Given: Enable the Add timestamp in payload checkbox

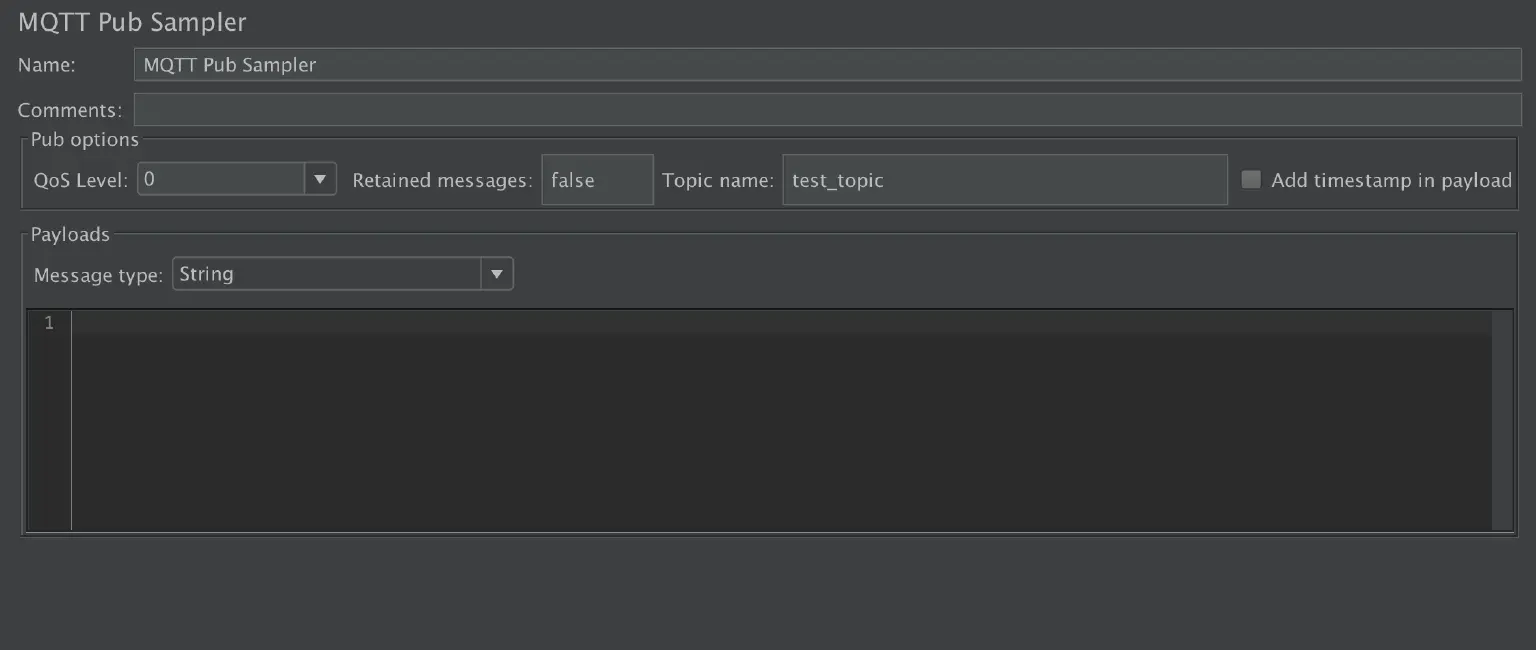Looking at the screenshot, I should [x=1251, y=180].
